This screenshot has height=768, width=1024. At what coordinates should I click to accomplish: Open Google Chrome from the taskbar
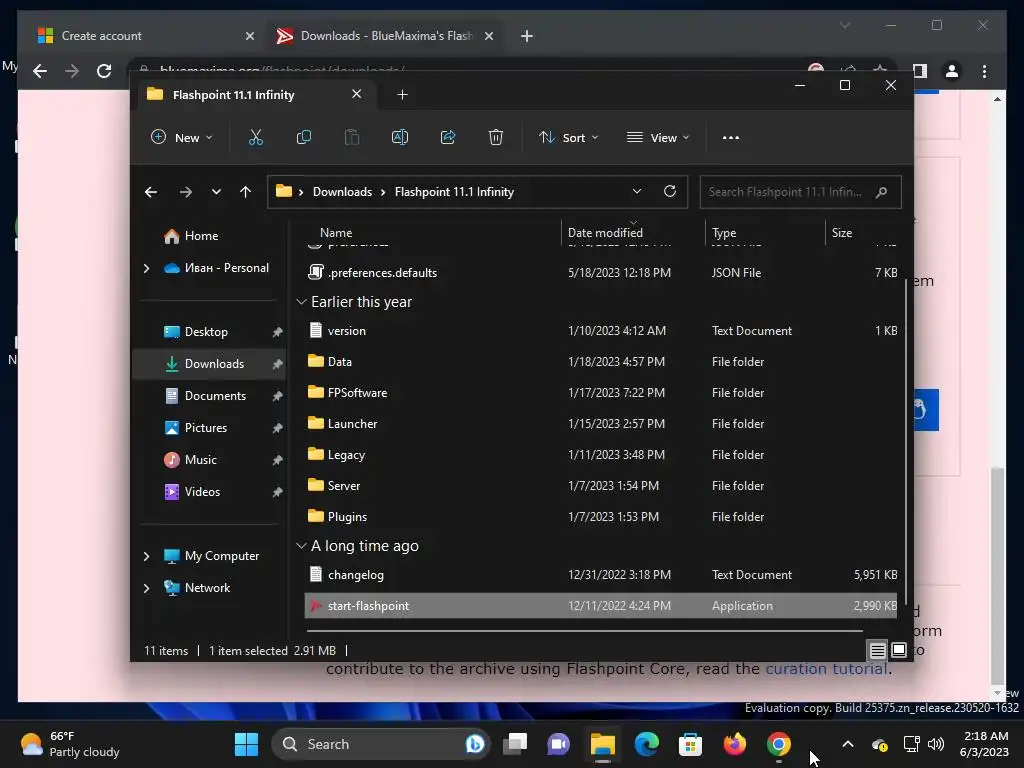(x=778, y=744)
